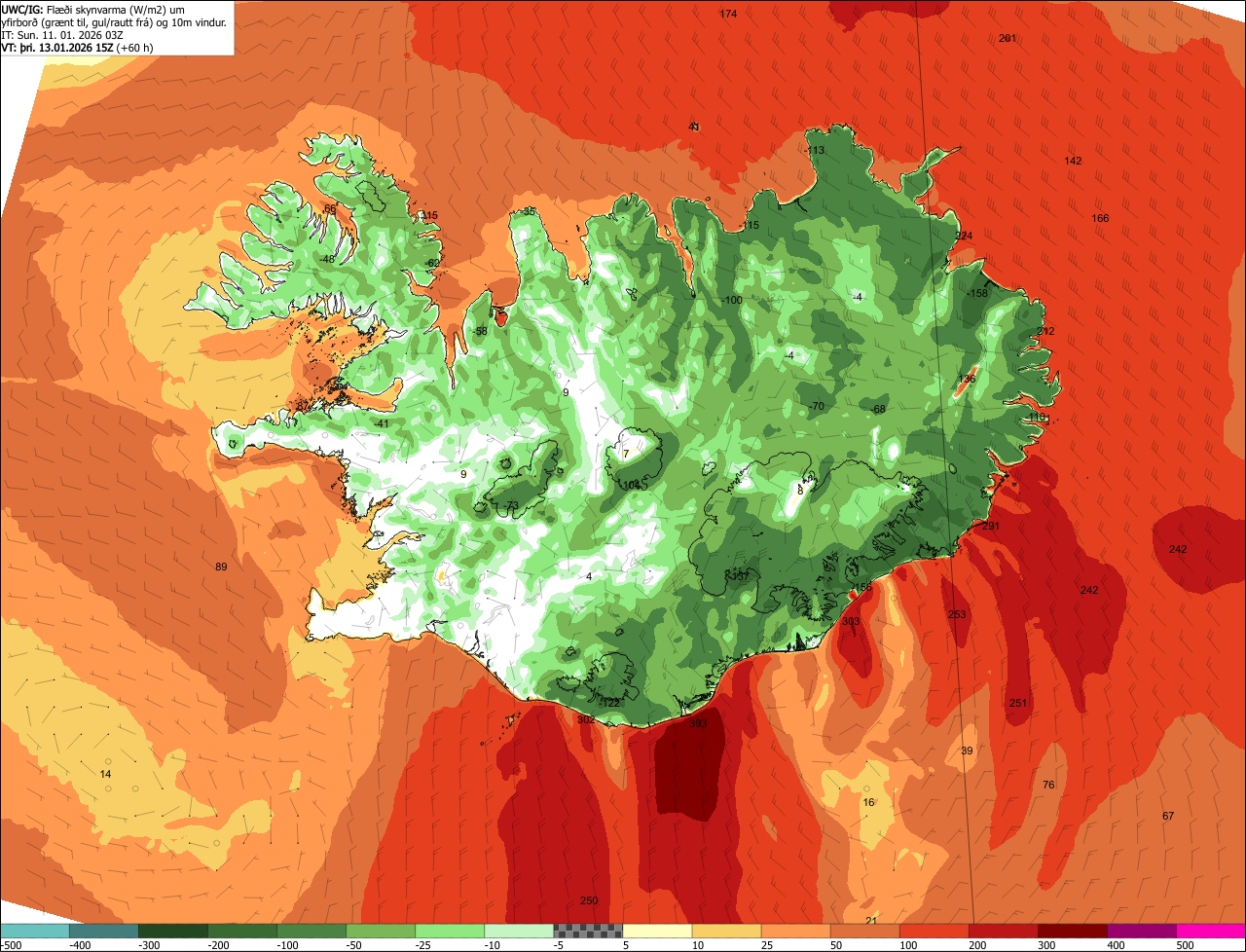Click the 104 value by the central glacier
The width and height of the screenshot is (1246, 952).
[632, 485]
